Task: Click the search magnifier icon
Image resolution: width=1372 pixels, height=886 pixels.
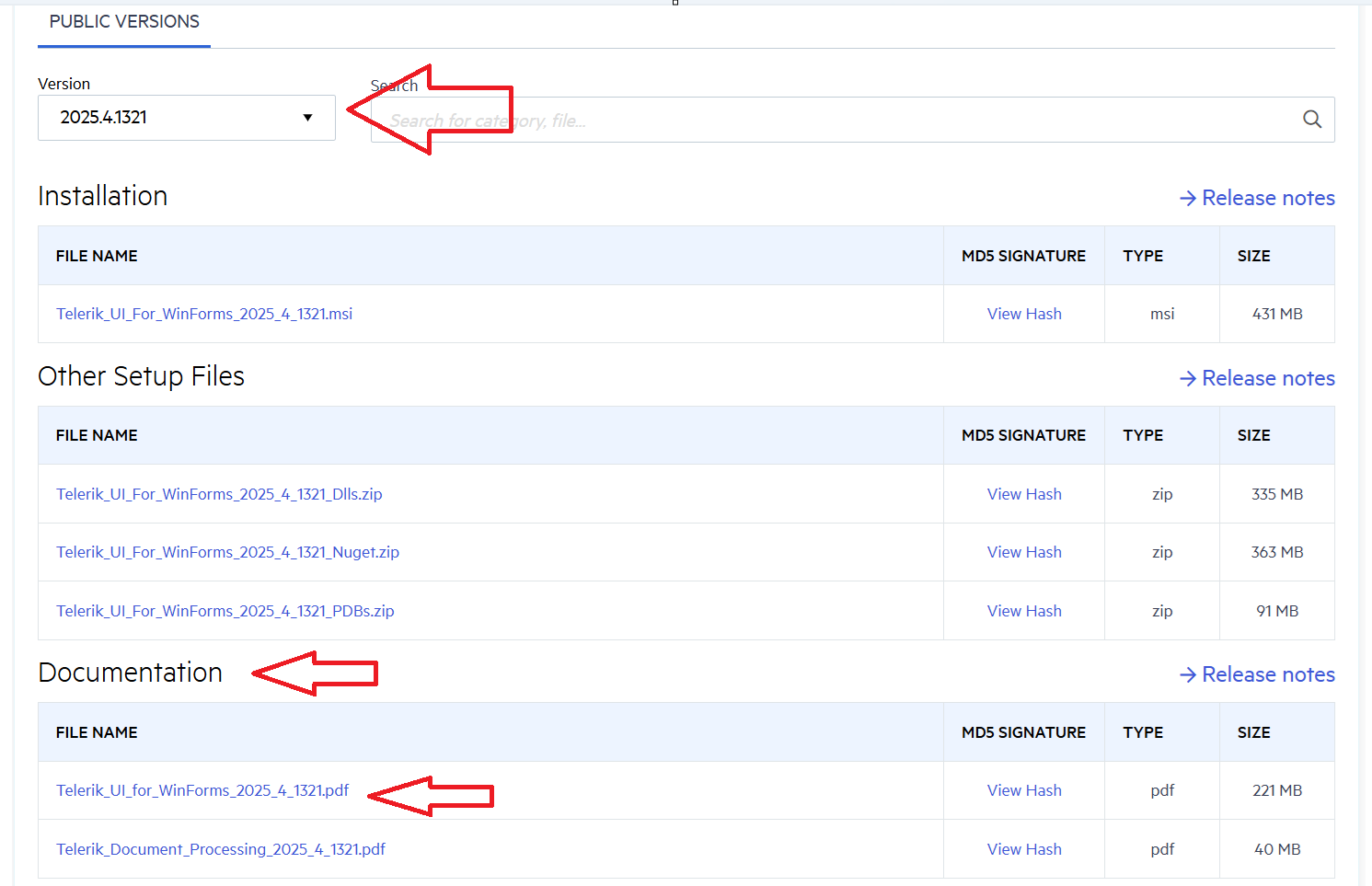Action: pos(1312,119)
